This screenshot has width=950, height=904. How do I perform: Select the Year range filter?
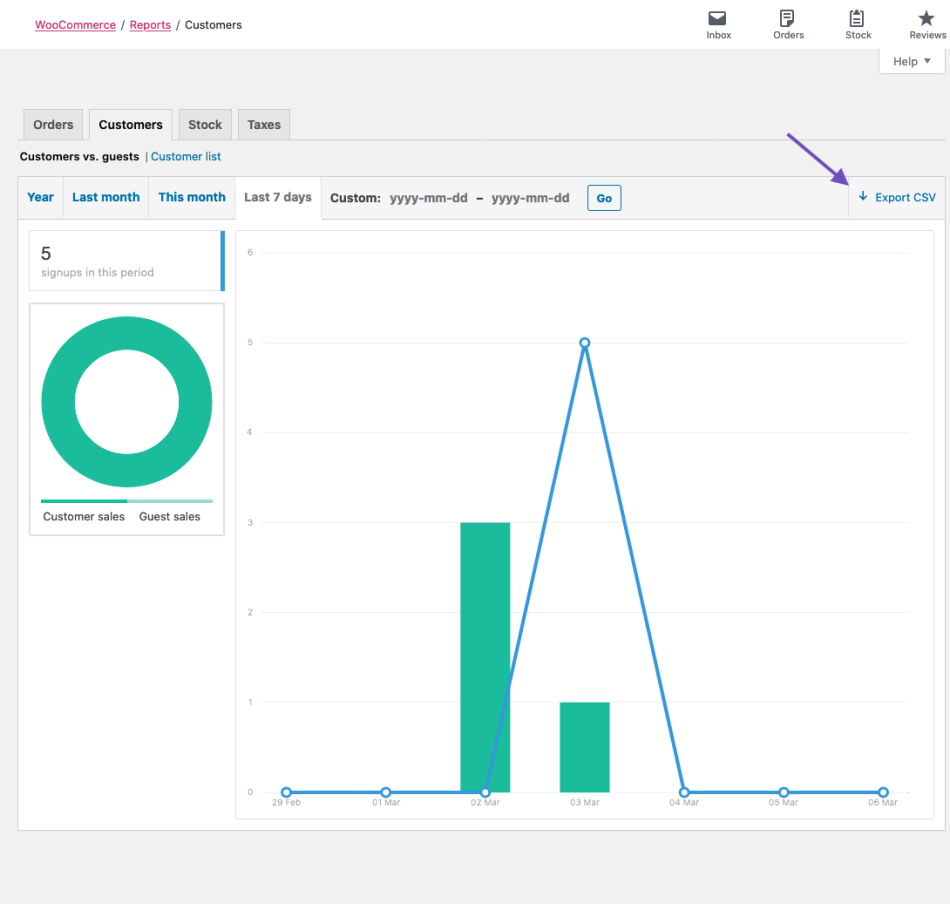[x=41, y=198]
